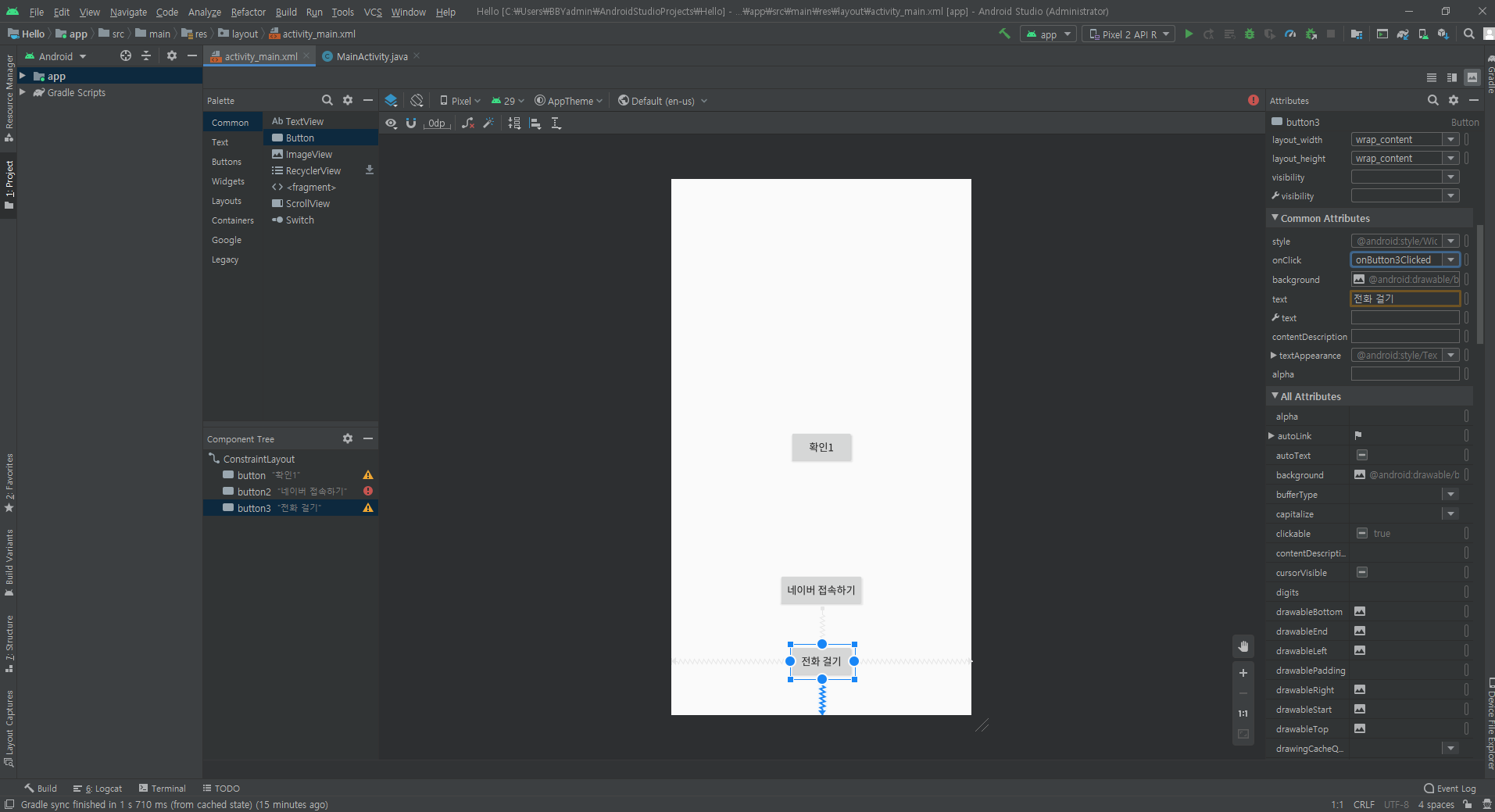Expand textAppearance attribute
1495x812 pixels.
1274,356
